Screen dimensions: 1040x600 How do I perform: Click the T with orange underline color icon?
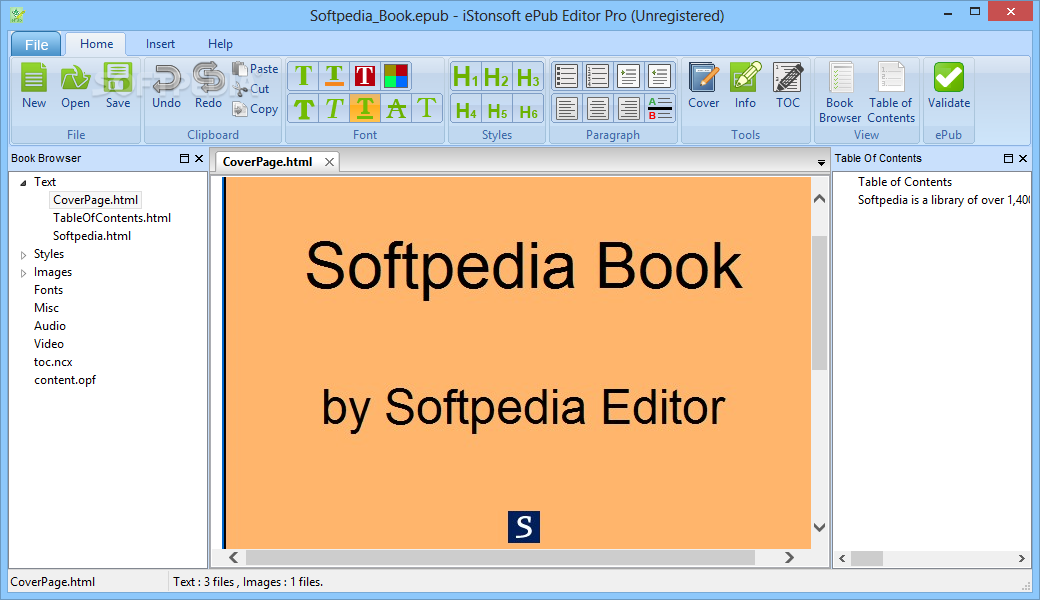point(334,76)
